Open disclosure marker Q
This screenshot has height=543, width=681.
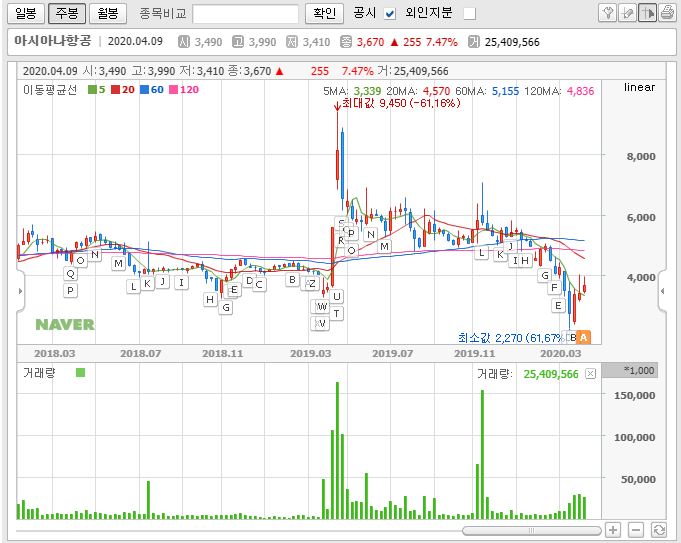[70, 274]
